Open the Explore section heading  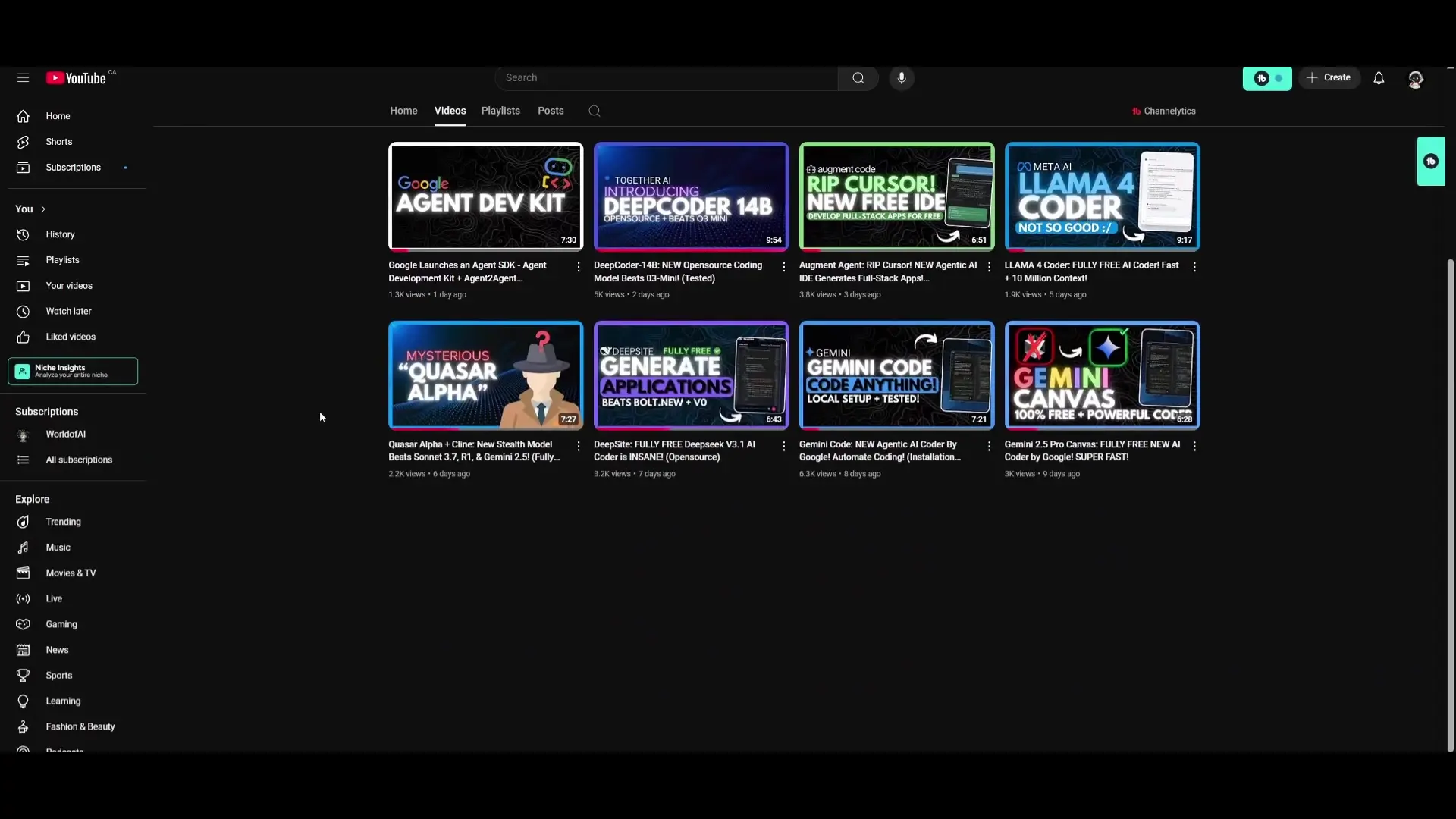[x=32, y=500]
